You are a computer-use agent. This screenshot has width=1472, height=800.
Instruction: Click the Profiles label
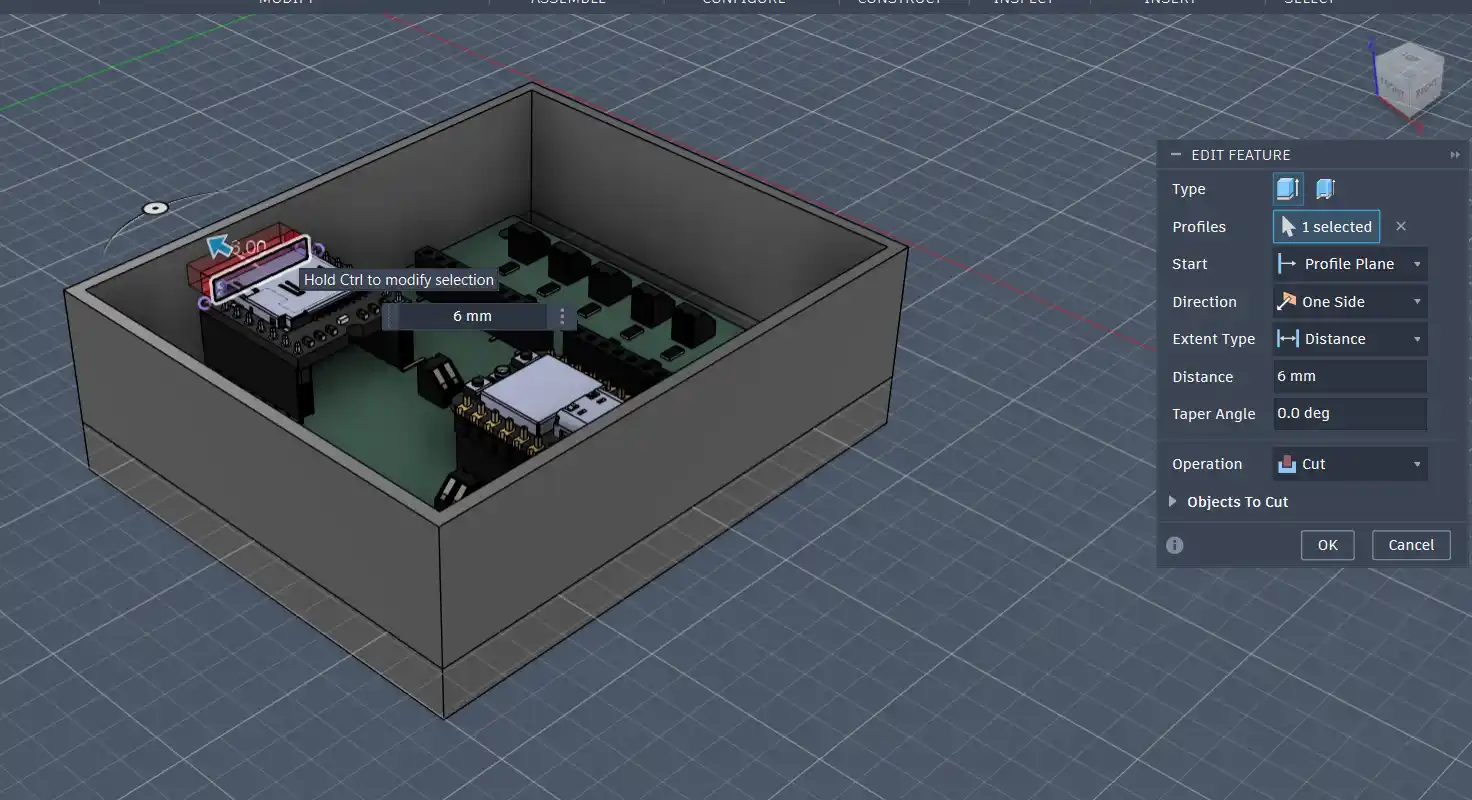1199,227
